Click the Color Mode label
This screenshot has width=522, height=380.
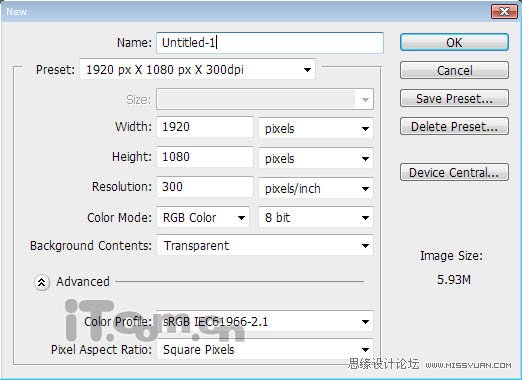[x=119, y=218]
